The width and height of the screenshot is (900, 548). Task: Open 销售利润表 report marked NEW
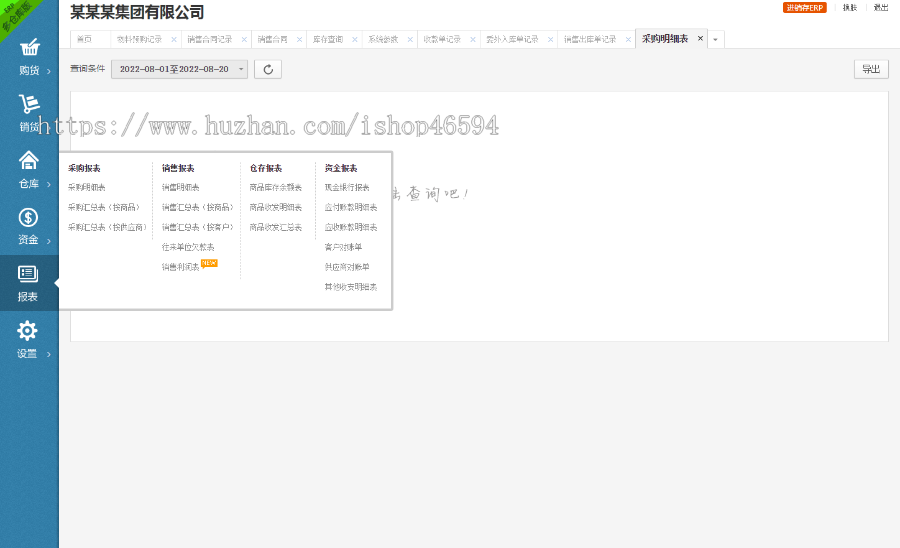(180, 267)
